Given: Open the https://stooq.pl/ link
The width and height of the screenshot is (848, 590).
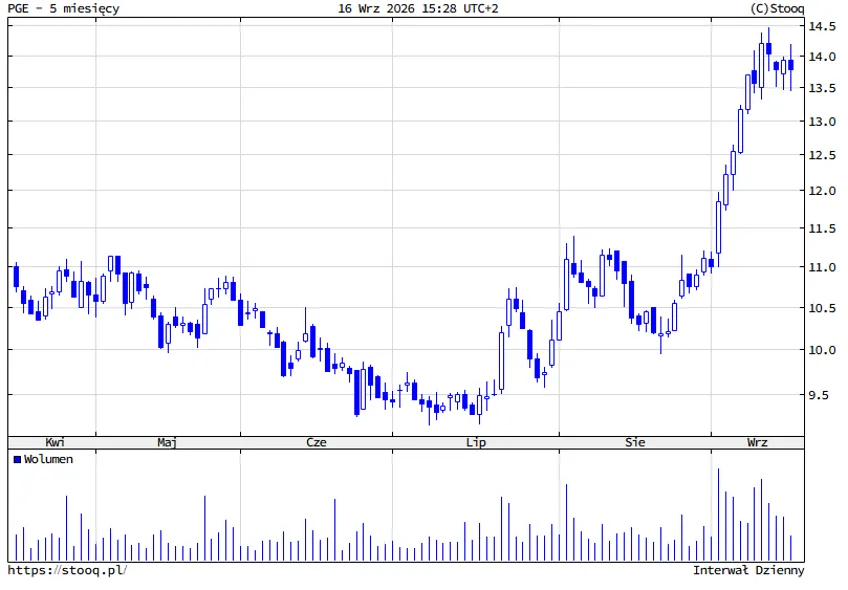Looking at the screenshot, I should click(68, 570).
